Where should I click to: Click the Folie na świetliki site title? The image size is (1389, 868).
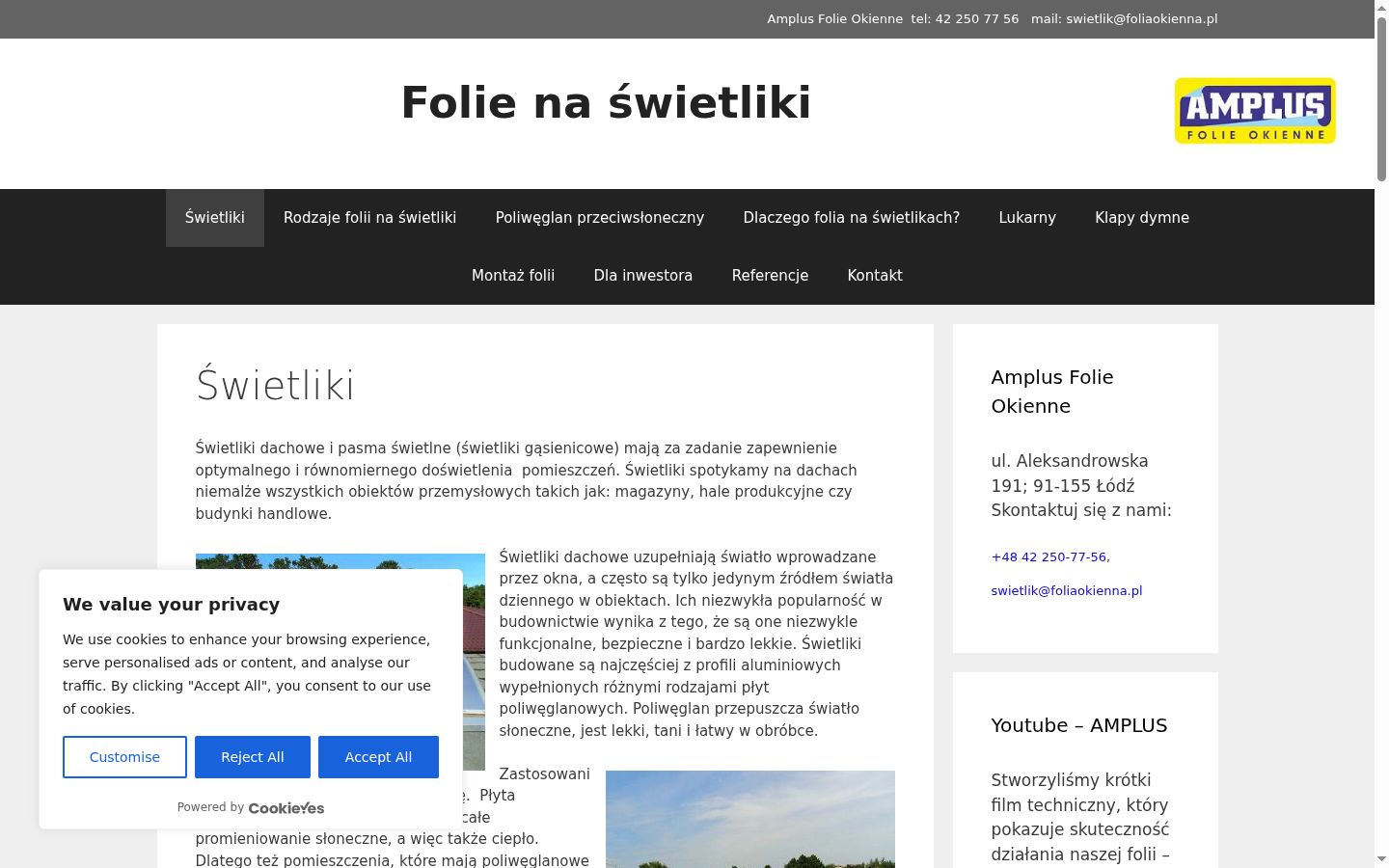pos(606,103)
